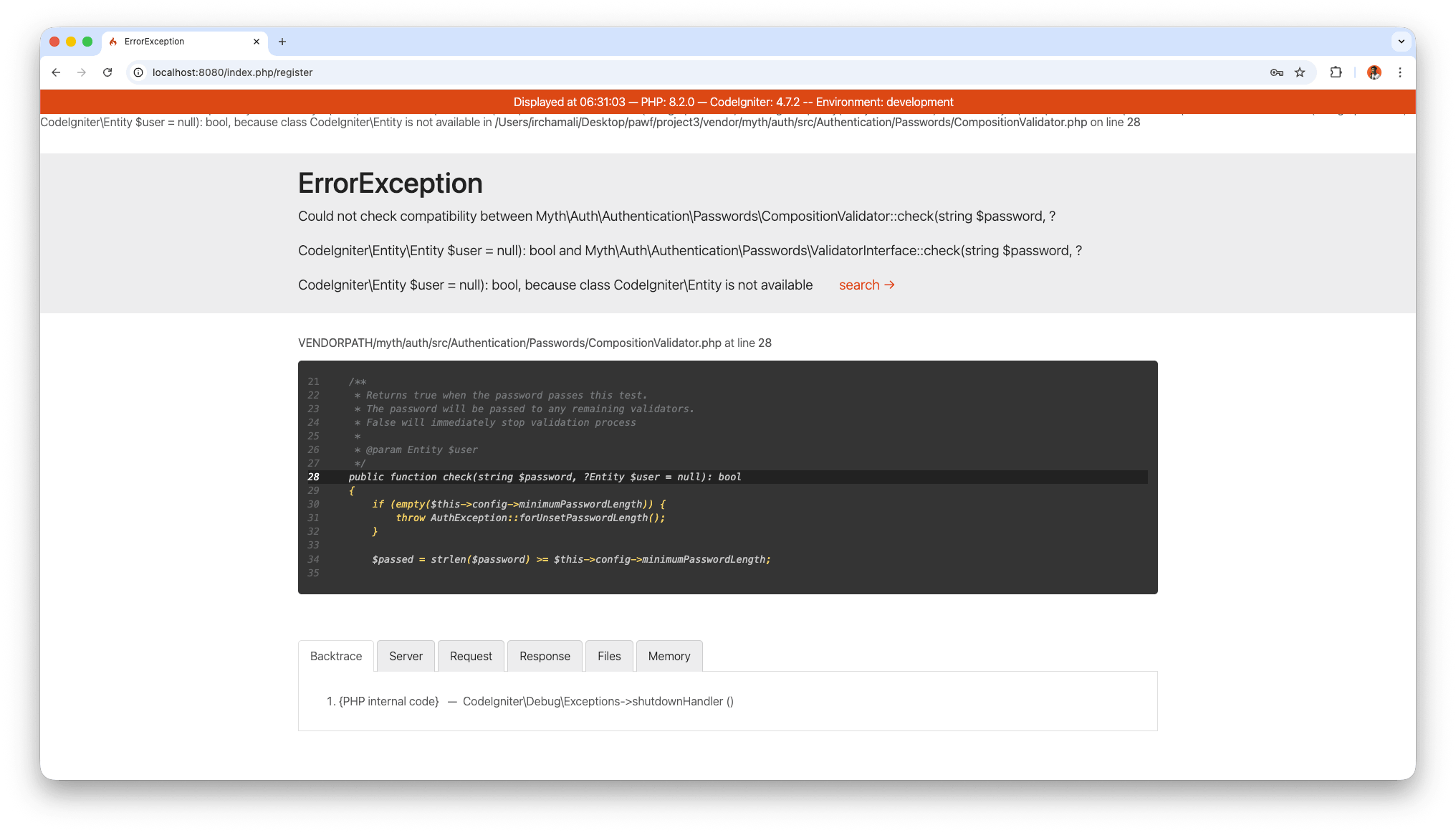Switch to the Server tab

click(x=406, y=656)
